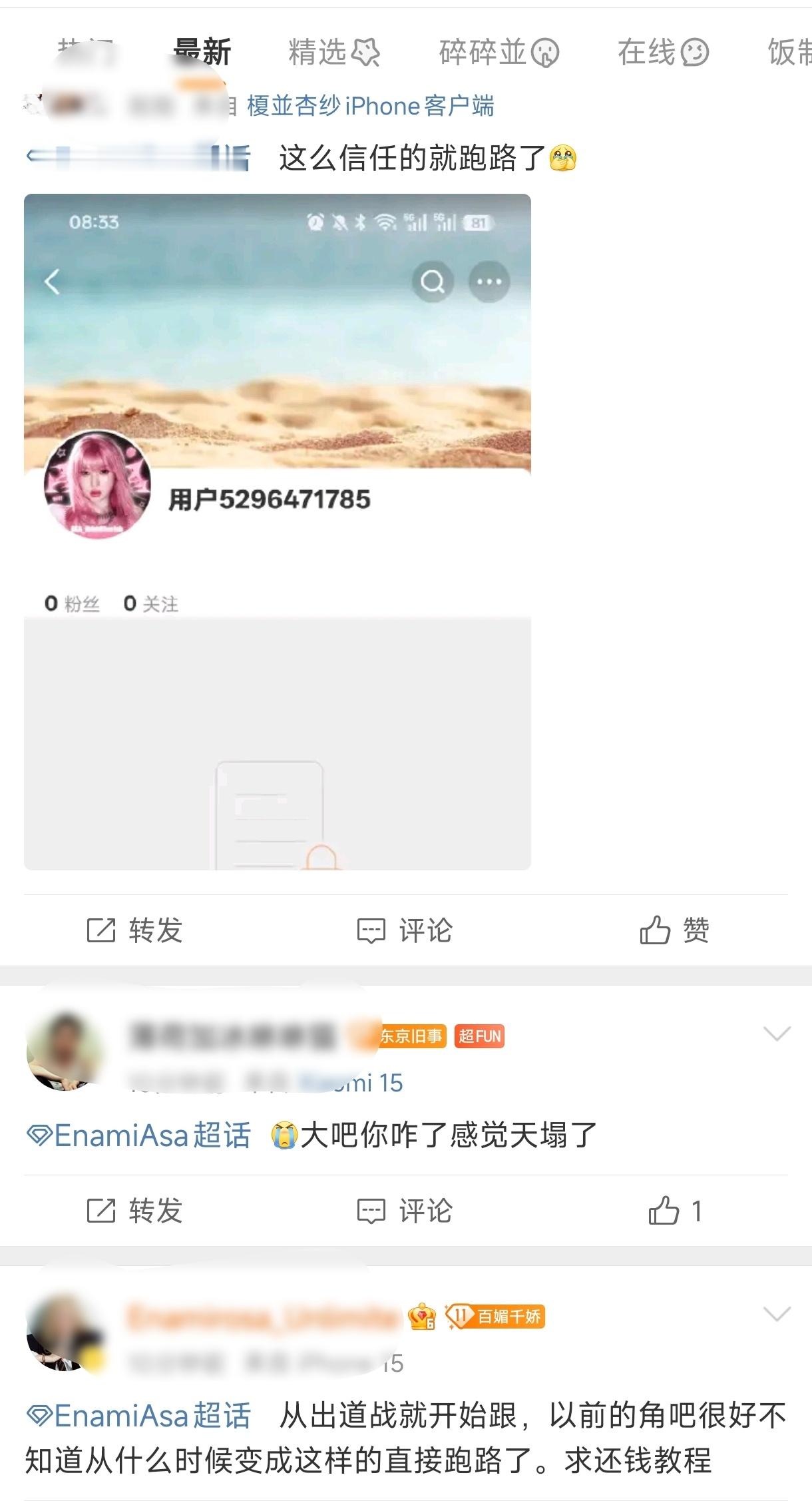Repost the 大吧你咋了 post
Viewport: 812px width, 1501px height.
[134, 1211]
